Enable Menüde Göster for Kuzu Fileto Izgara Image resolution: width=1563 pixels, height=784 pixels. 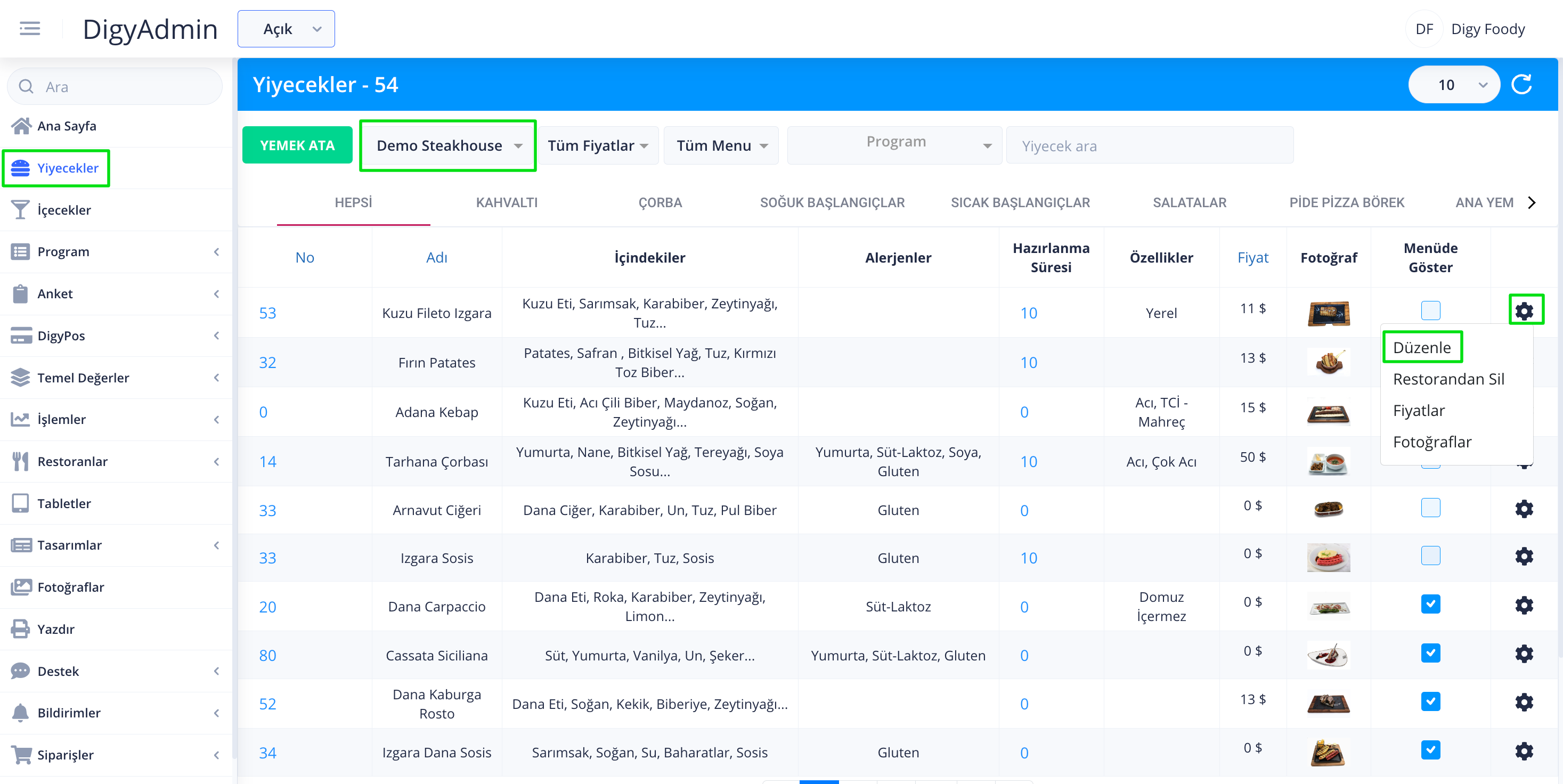coord(1430,311)
